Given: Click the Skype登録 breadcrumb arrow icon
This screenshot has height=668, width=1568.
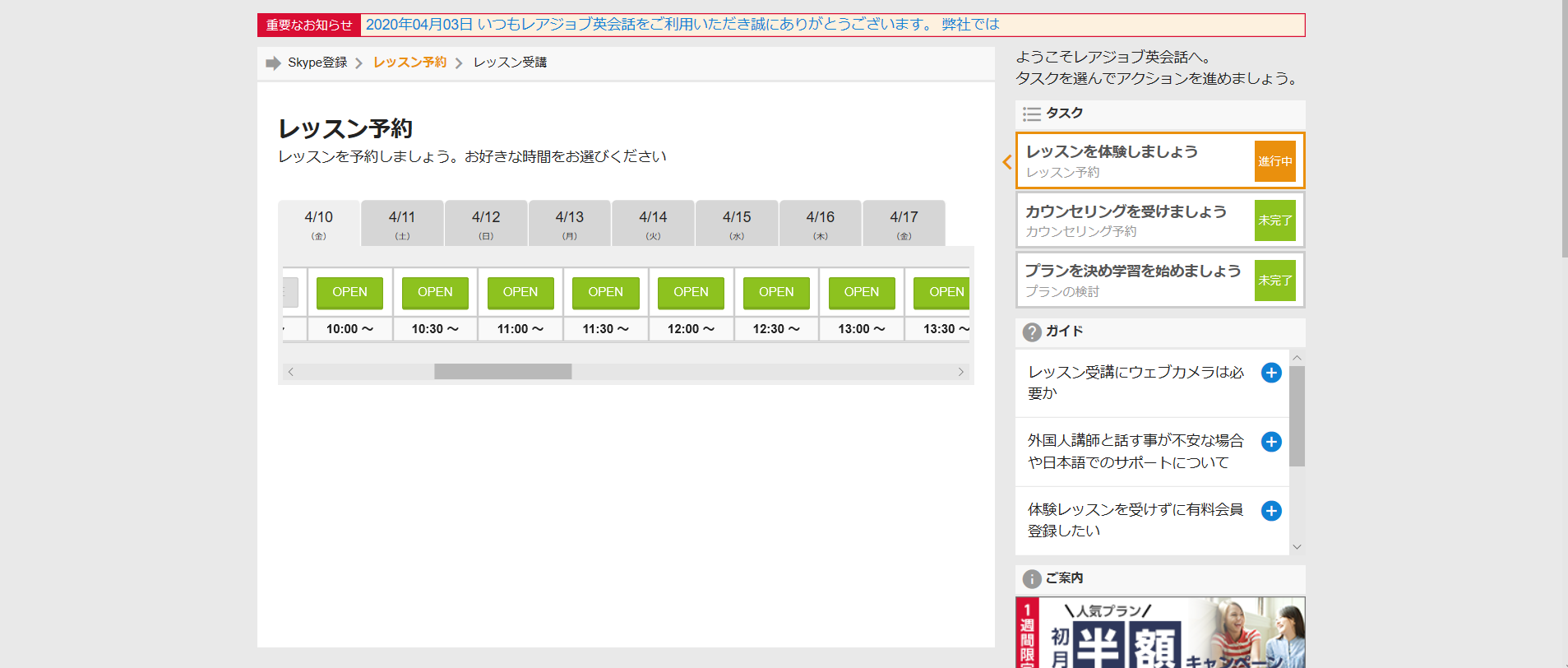Looking at the screenshot, I should pyautogui.click(x=273, y=63).
